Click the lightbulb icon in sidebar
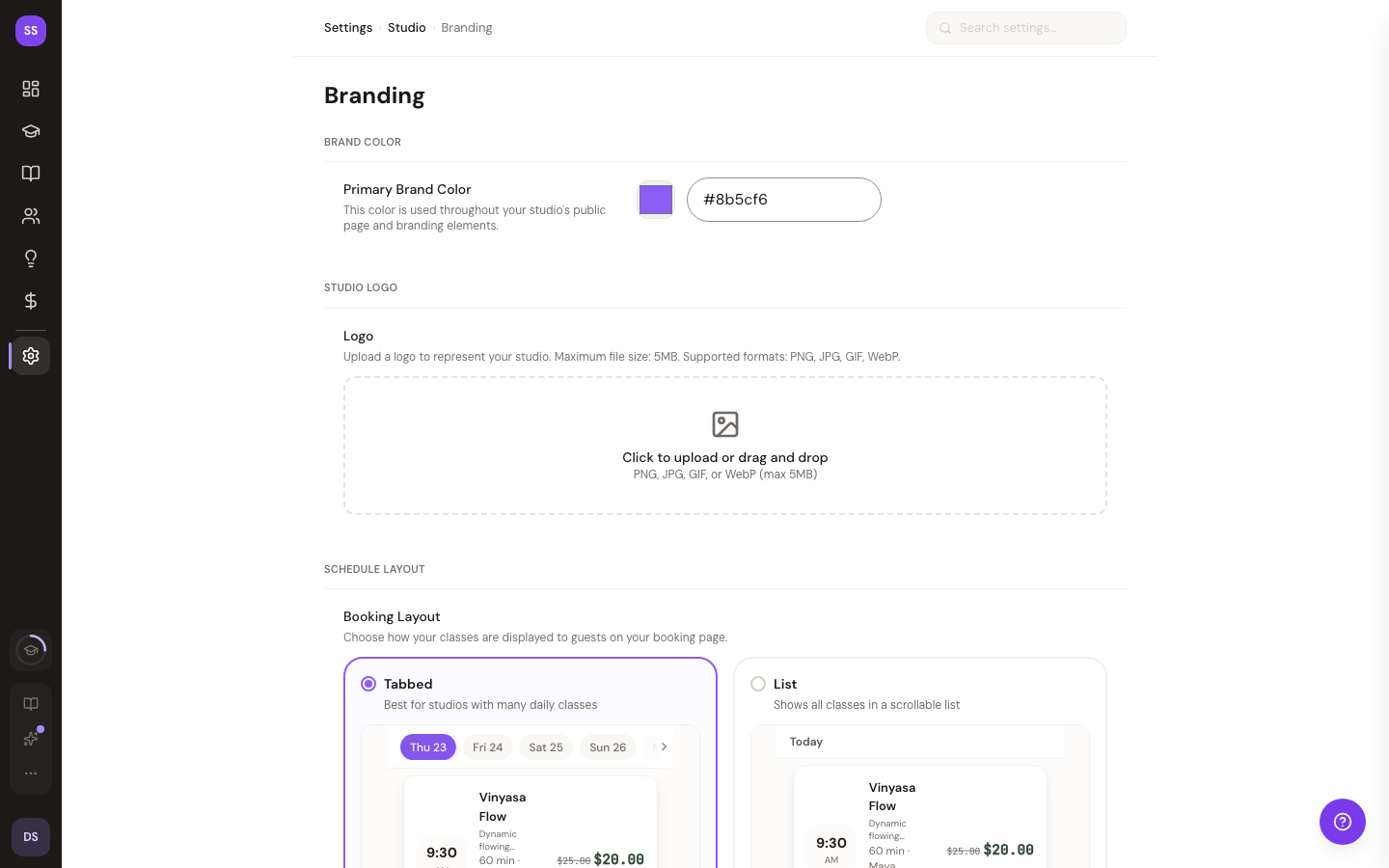 [31, 258]
